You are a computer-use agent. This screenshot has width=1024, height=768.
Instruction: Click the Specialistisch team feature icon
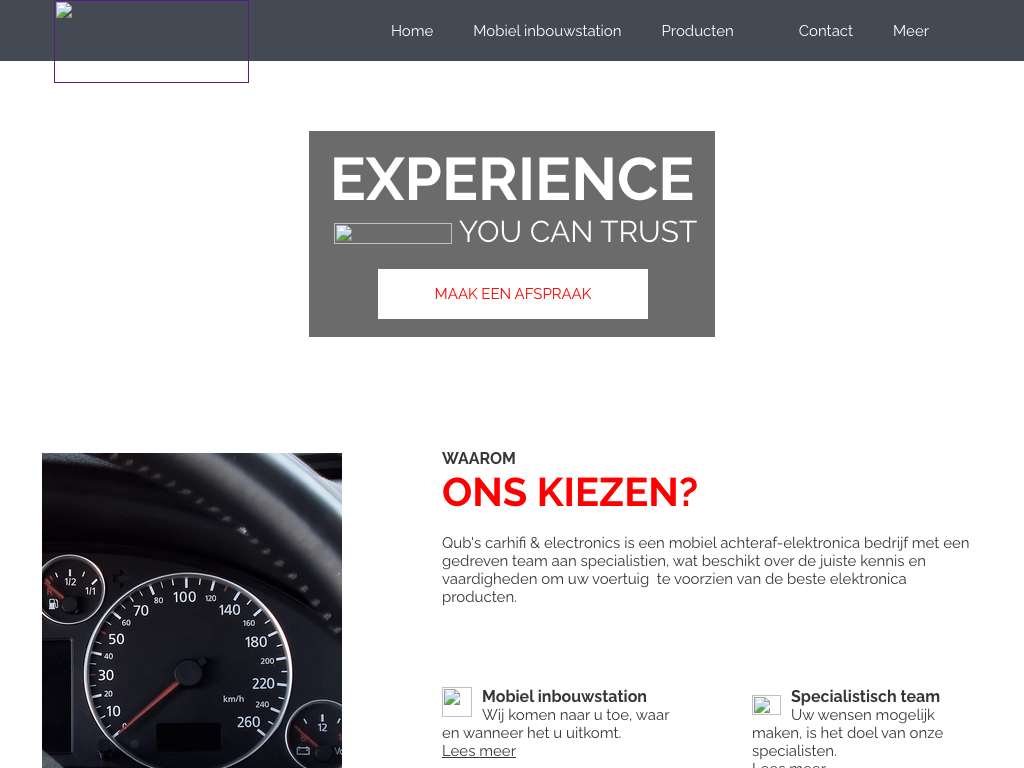766,705
